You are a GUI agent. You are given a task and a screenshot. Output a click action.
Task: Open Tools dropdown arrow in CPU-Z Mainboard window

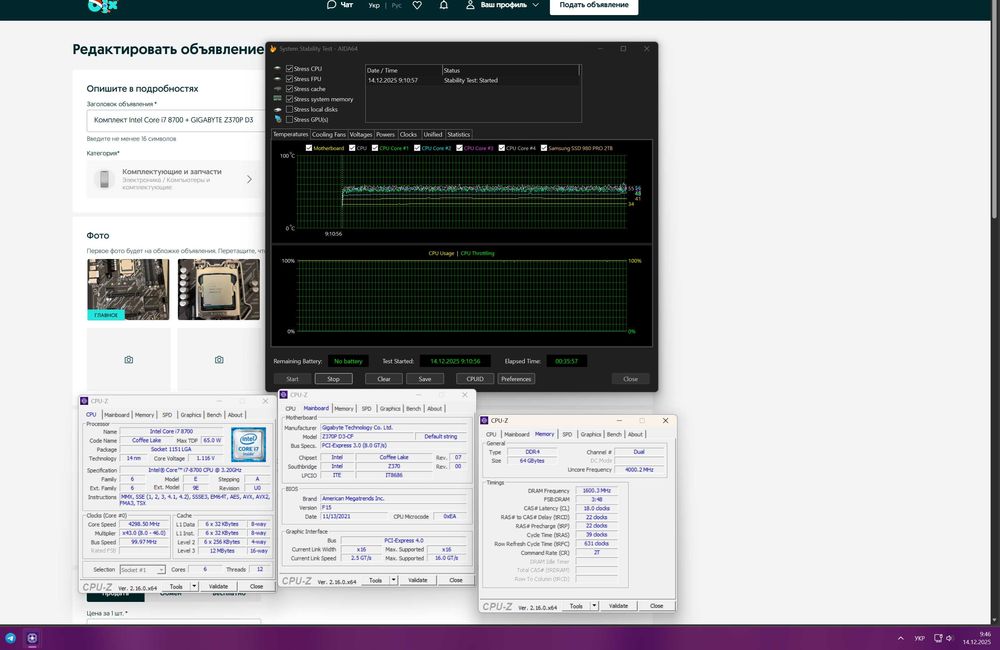(x=393, y=580)
